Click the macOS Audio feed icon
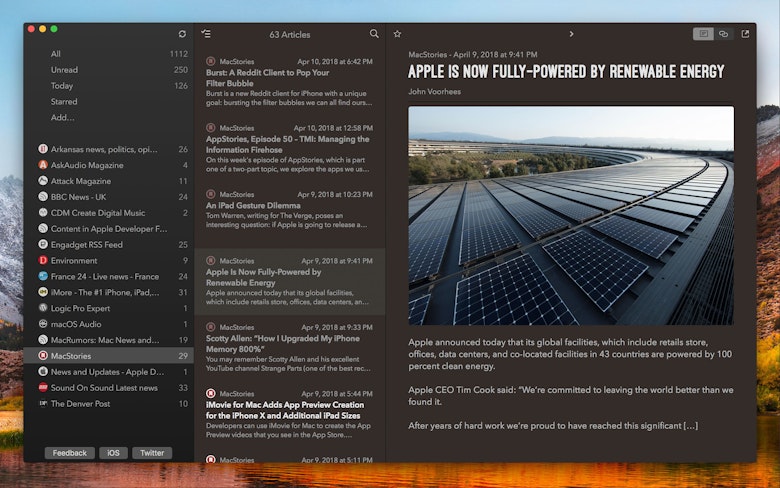This screenshot has width=780, height=488. [x=43, y=324]
